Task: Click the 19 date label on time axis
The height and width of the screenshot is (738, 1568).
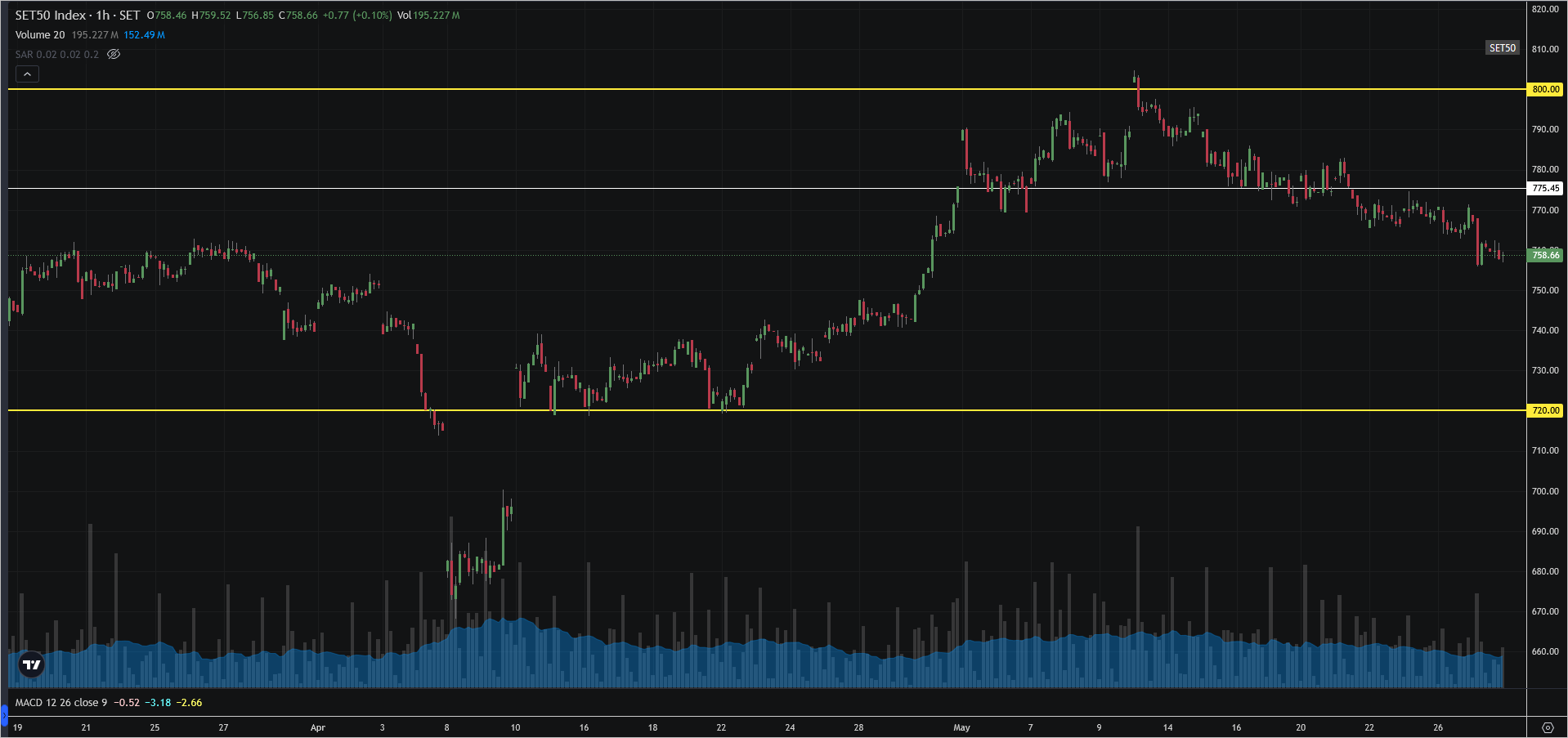Action: pos(18,727)
